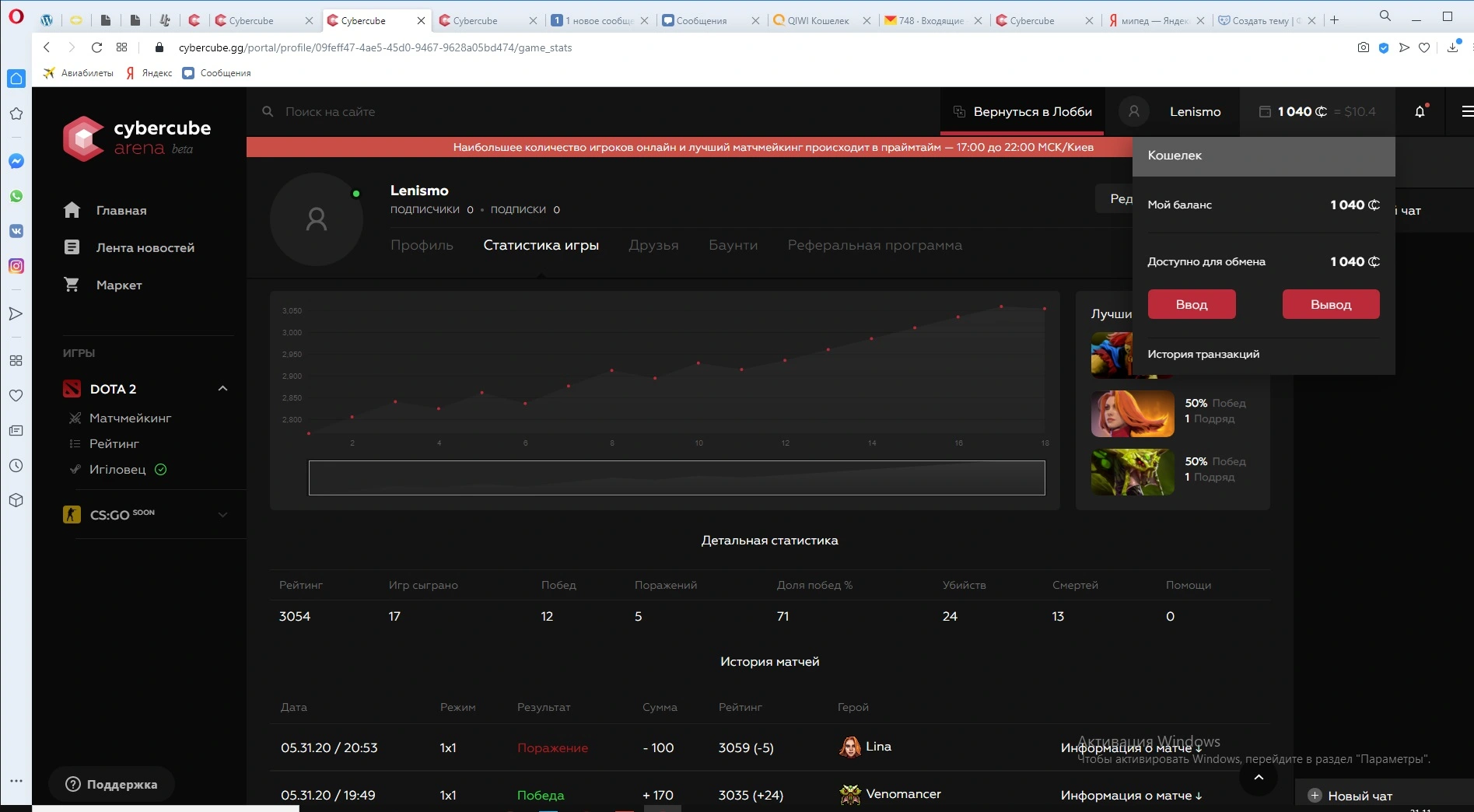The image size is (1474, 812).
Task: Open the Яндекс bookmark
Action: 149,73
